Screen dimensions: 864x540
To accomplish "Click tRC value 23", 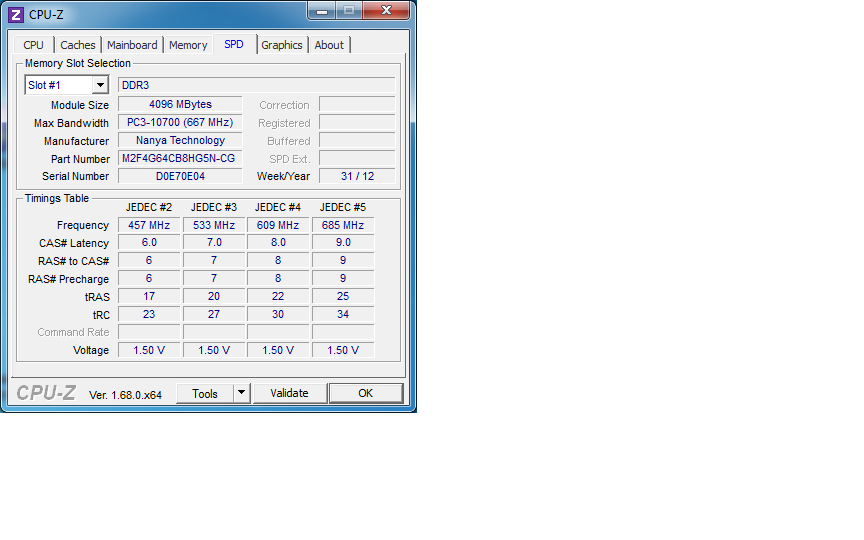I will click(x=149, y=314).
